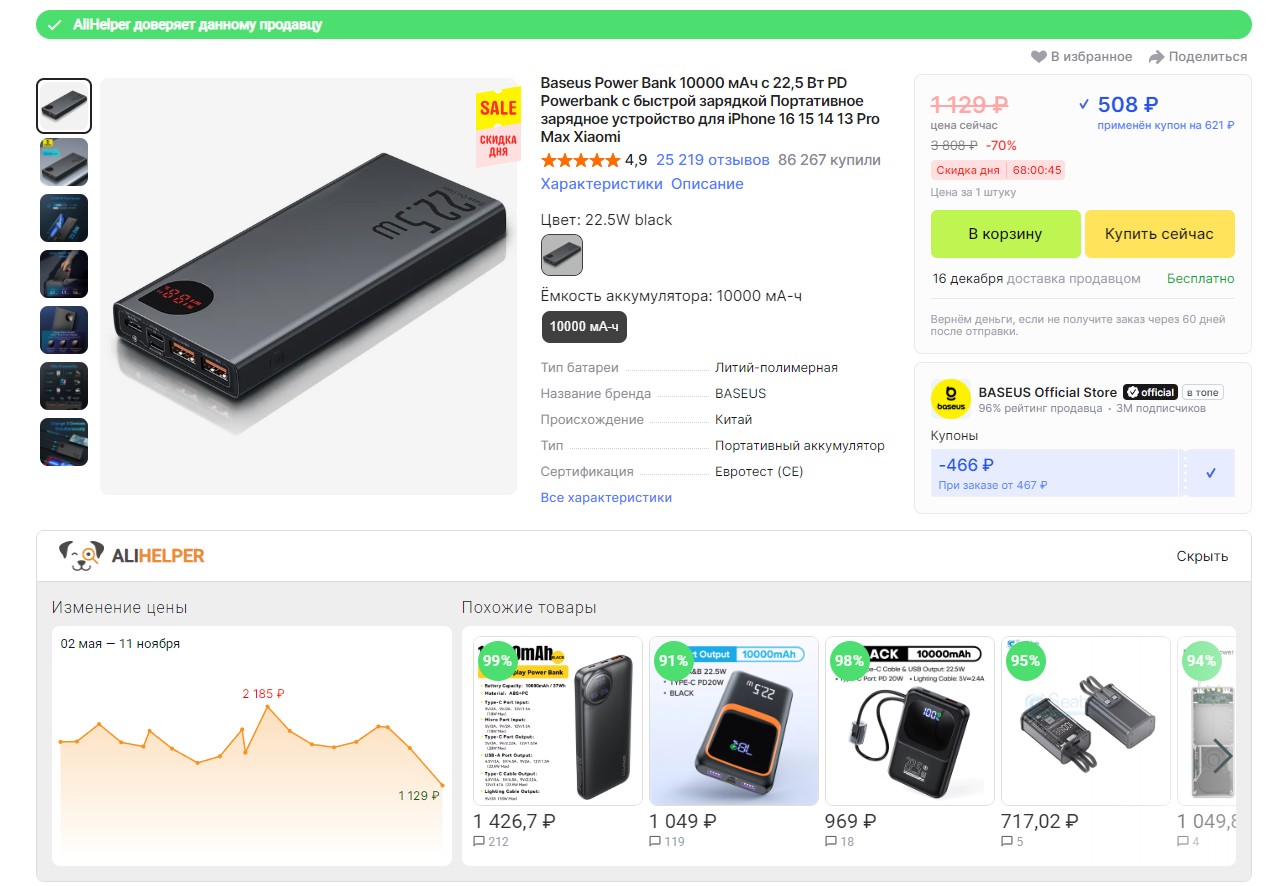1285x886 pixels.
Task: Toggle the -466 ₽ coupon checkmark
Action: [1211, 473]
